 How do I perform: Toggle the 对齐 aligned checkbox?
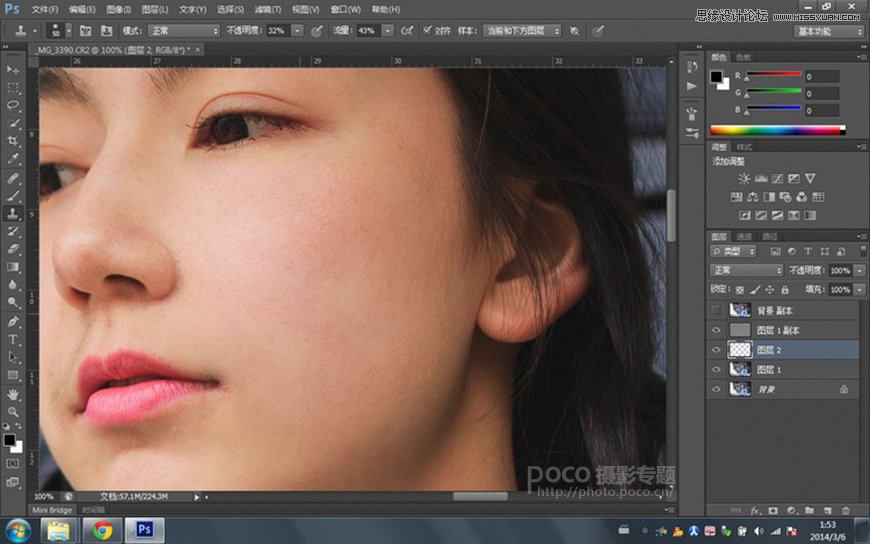click(428, 31)
